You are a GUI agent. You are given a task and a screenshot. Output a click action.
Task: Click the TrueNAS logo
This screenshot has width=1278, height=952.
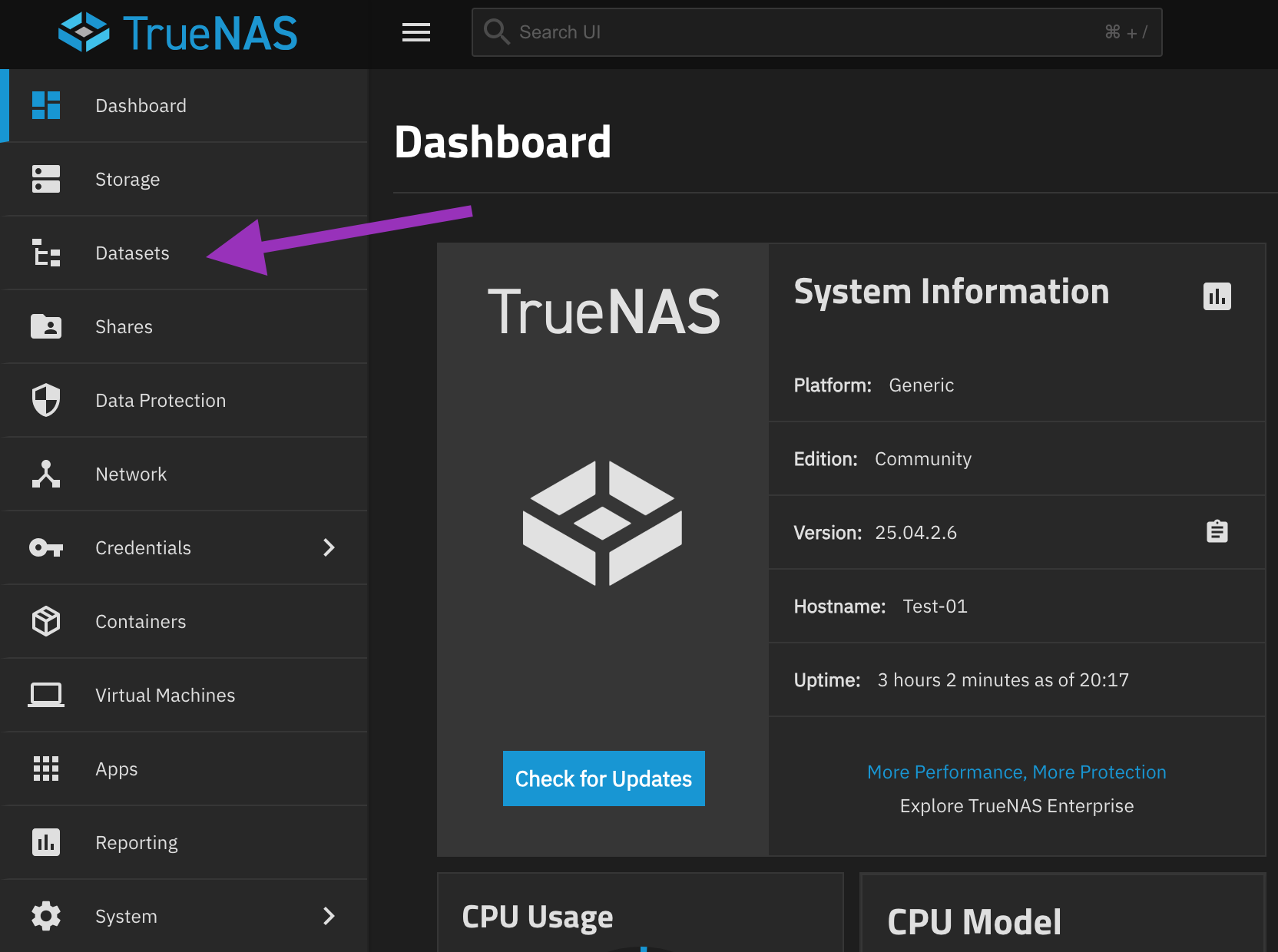tap(178, 31)
